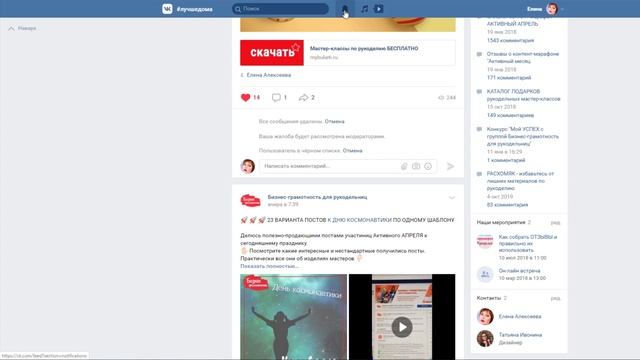
Task: Click the red Скачать banner image
Action: point(272,53)
